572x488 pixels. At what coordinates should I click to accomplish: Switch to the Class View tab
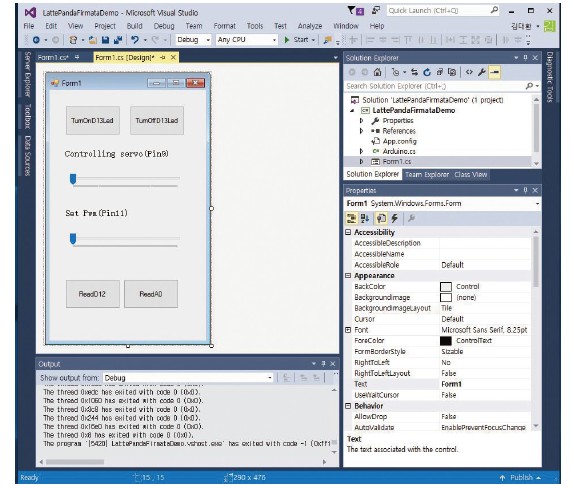point(471,174)
